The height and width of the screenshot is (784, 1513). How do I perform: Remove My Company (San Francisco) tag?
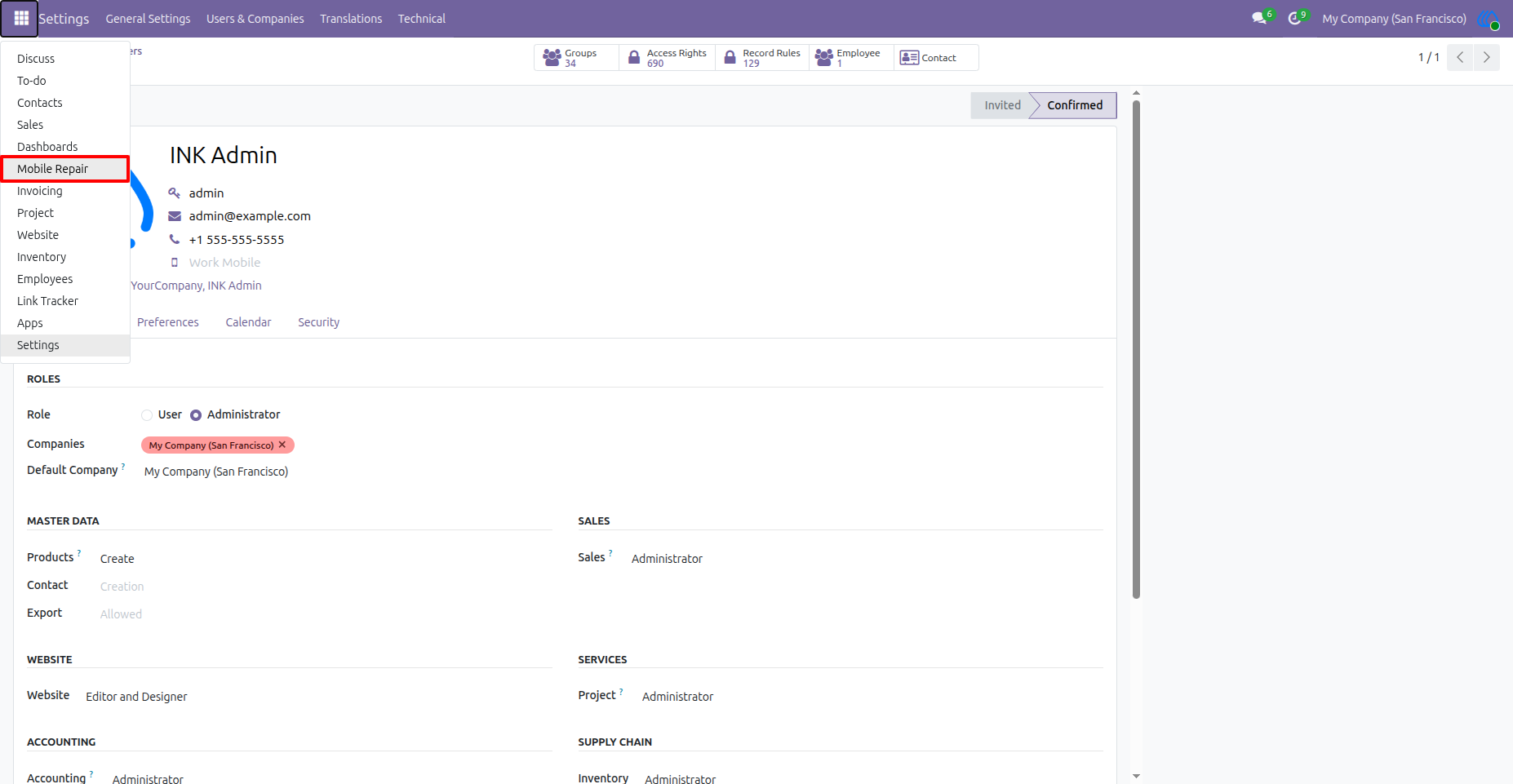282,445
